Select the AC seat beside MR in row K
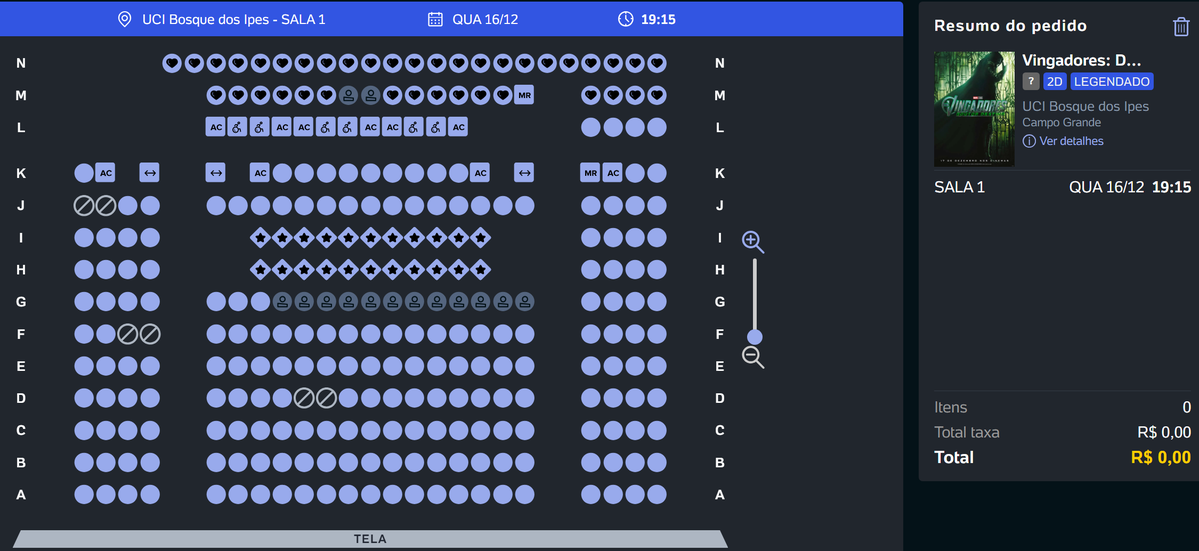1199x551 pixels. click(x=612, y=173)
